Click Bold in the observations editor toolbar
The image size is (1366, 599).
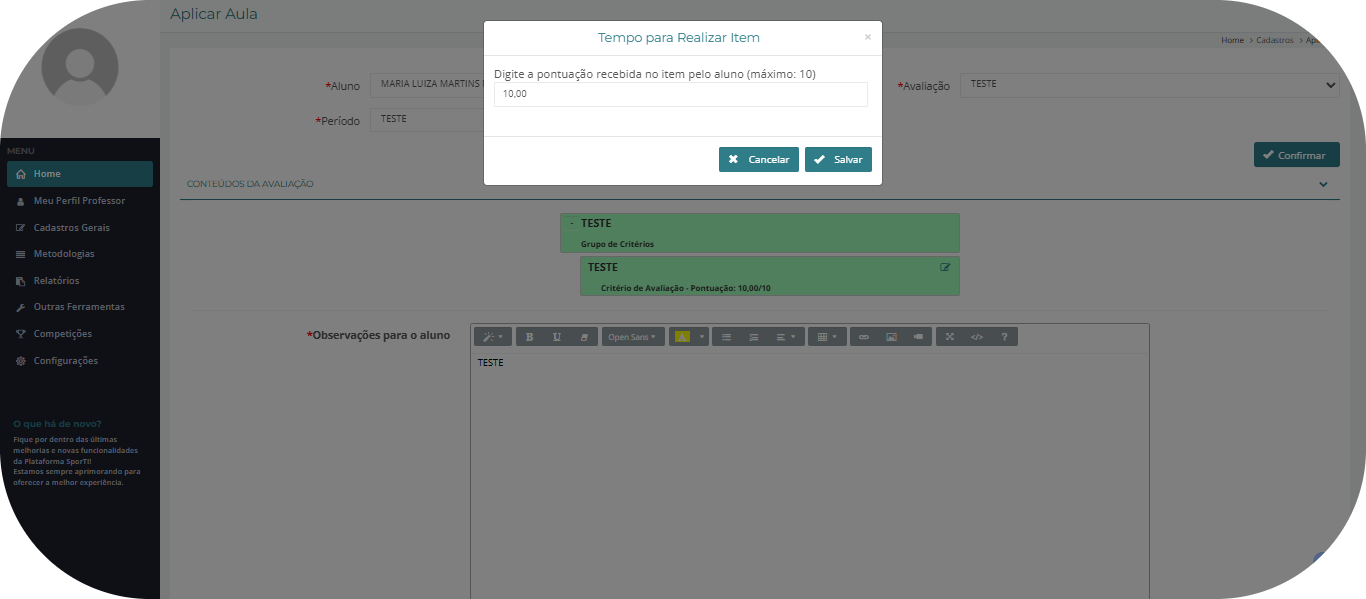click(530, 337)
